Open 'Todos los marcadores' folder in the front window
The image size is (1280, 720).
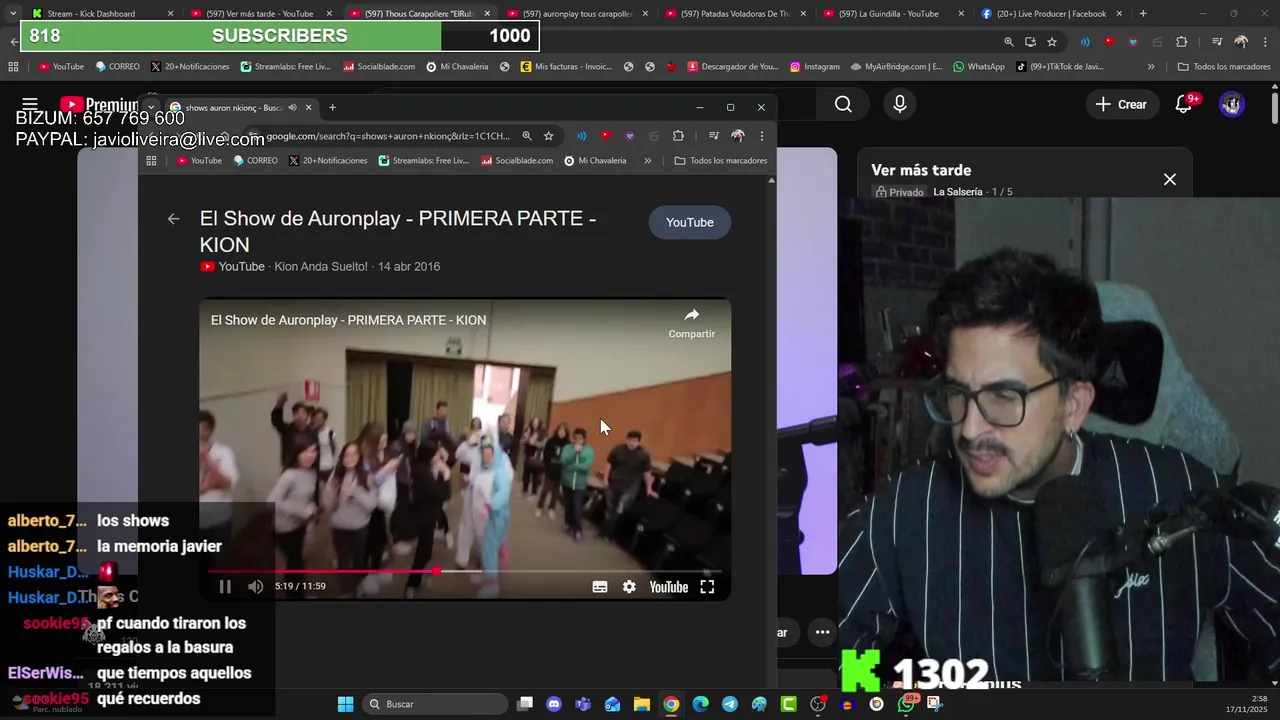[721, 160]
